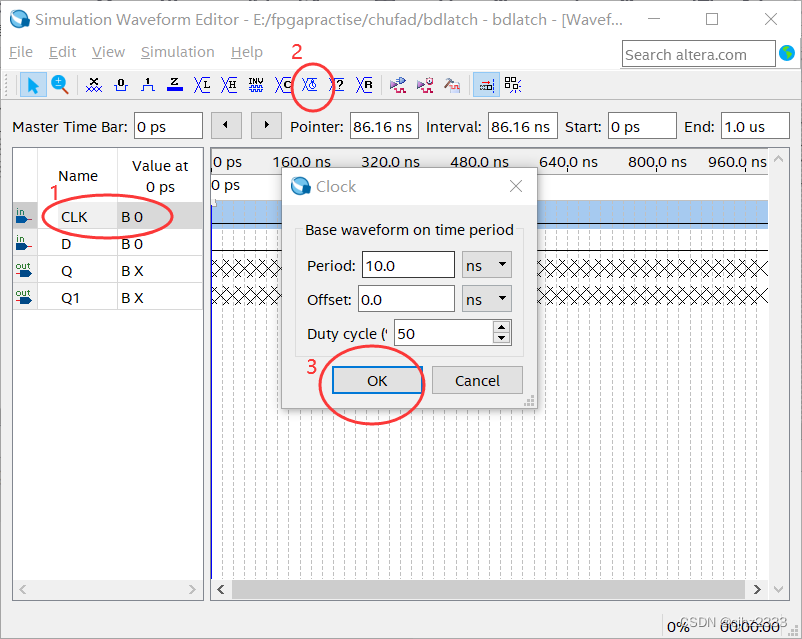
Task: Open the File menu
Action: tap(21, 52)
